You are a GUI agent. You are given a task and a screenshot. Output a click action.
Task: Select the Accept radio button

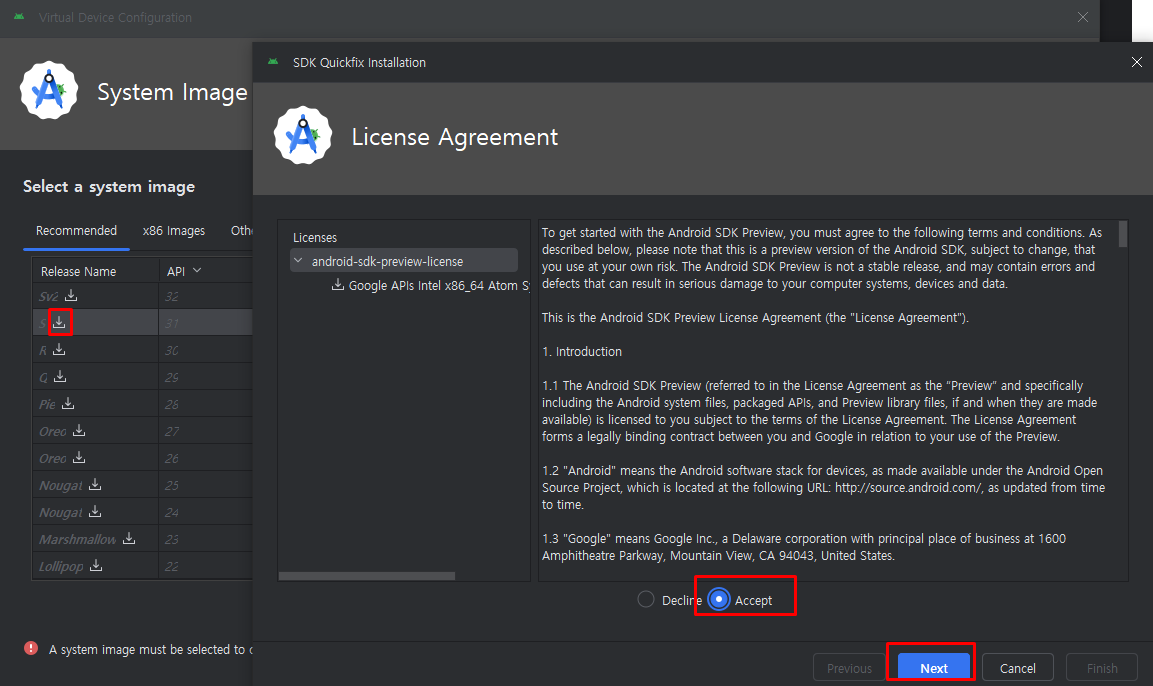tap(719, 600)
